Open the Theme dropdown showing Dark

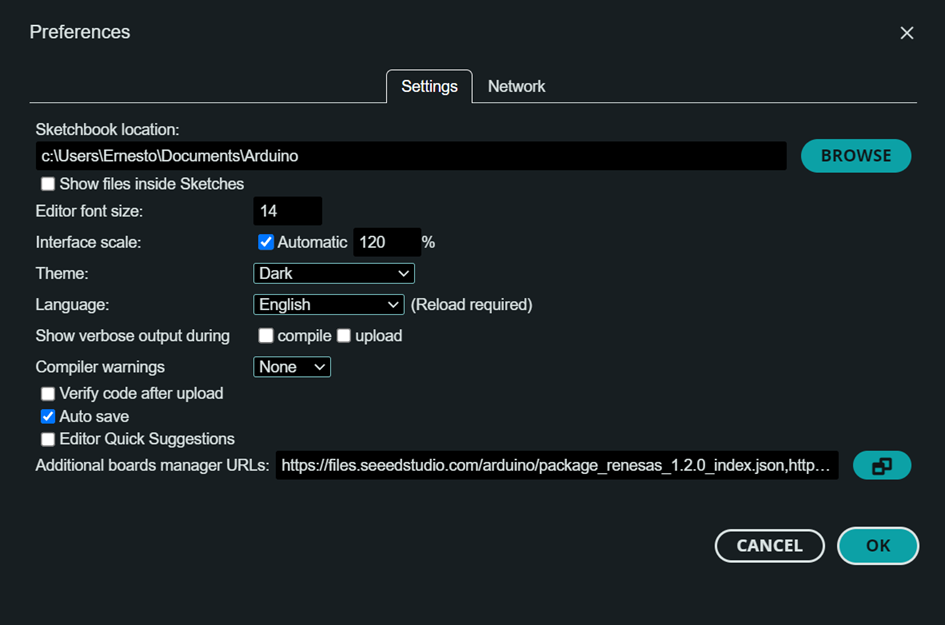tap(334, 274)
